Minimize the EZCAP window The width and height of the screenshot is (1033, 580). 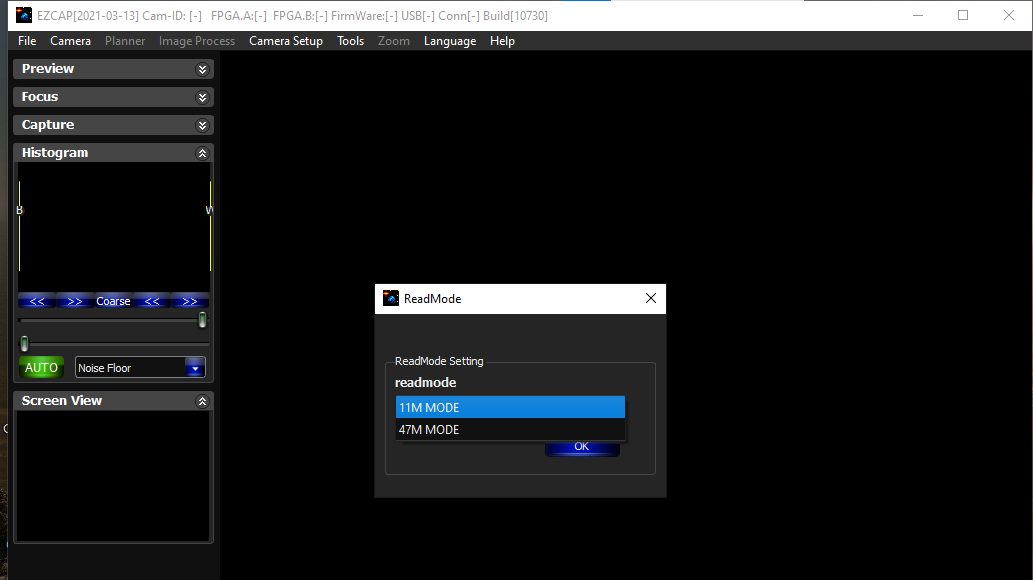click(x=918, y=15)
